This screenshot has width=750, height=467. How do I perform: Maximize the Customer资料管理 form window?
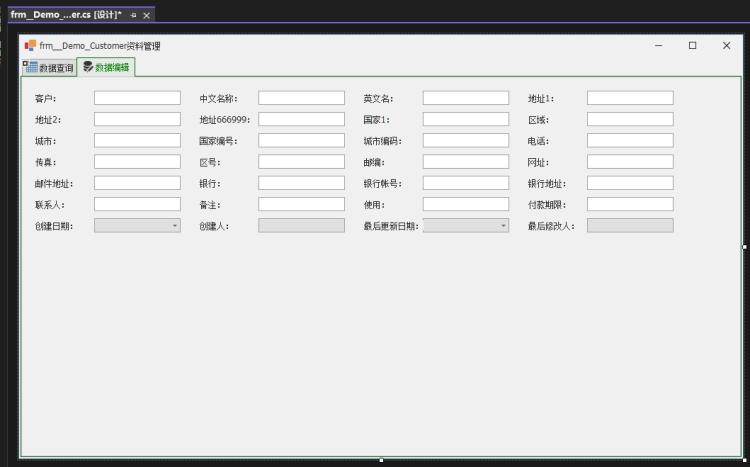693,45
